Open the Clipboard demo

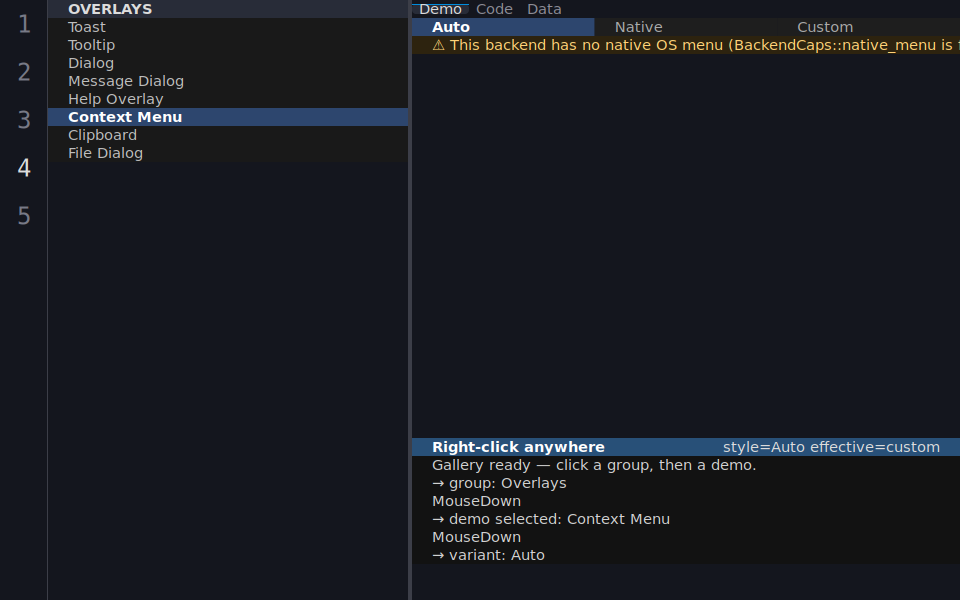228,135
